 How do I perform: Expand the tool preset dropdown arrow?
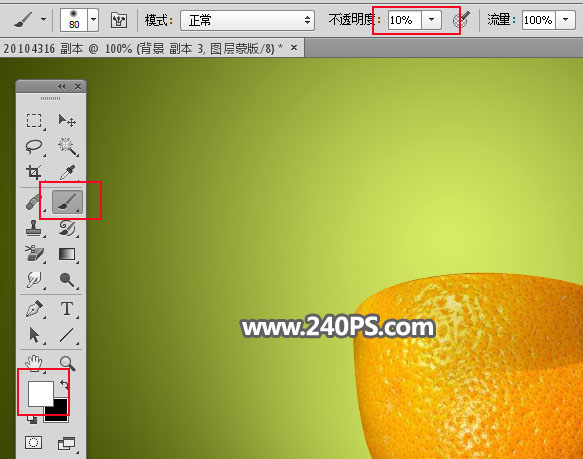[x=44, y=19]
